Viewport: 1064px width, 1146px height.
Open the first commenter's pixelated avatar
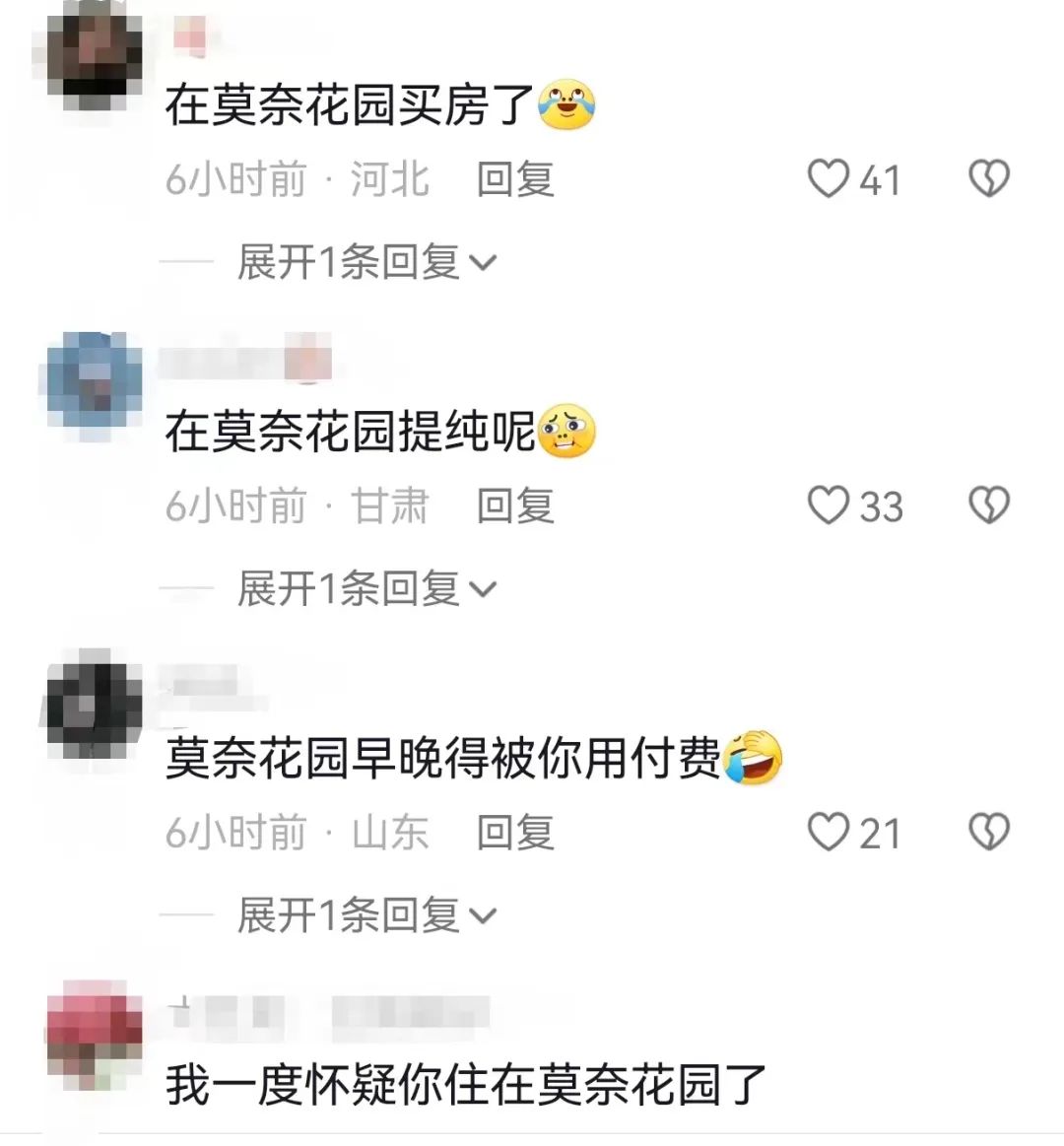(x=95, y=55)
